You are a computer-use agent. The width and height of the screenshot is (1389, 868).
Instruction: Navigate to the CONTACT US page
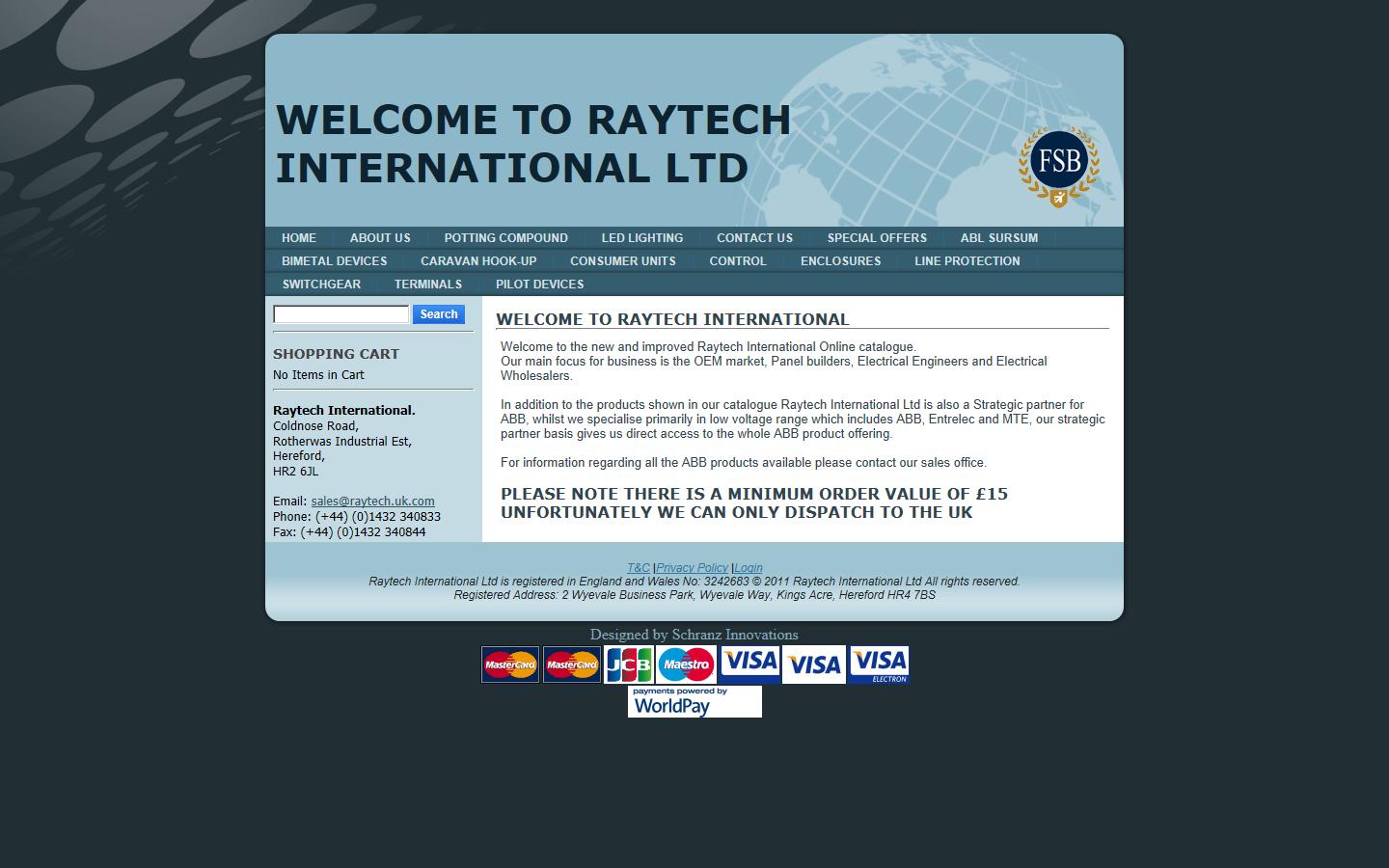754,238
